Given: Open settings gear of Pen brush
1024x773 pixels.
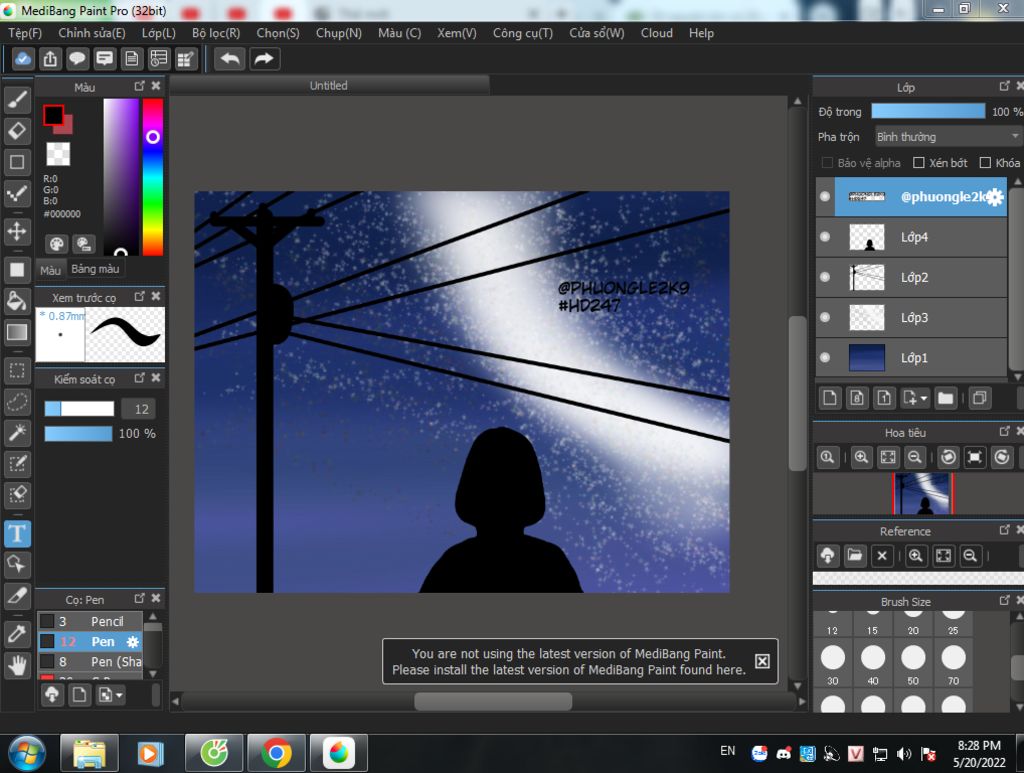Looking at the screenshot, I should coord(133,642).
